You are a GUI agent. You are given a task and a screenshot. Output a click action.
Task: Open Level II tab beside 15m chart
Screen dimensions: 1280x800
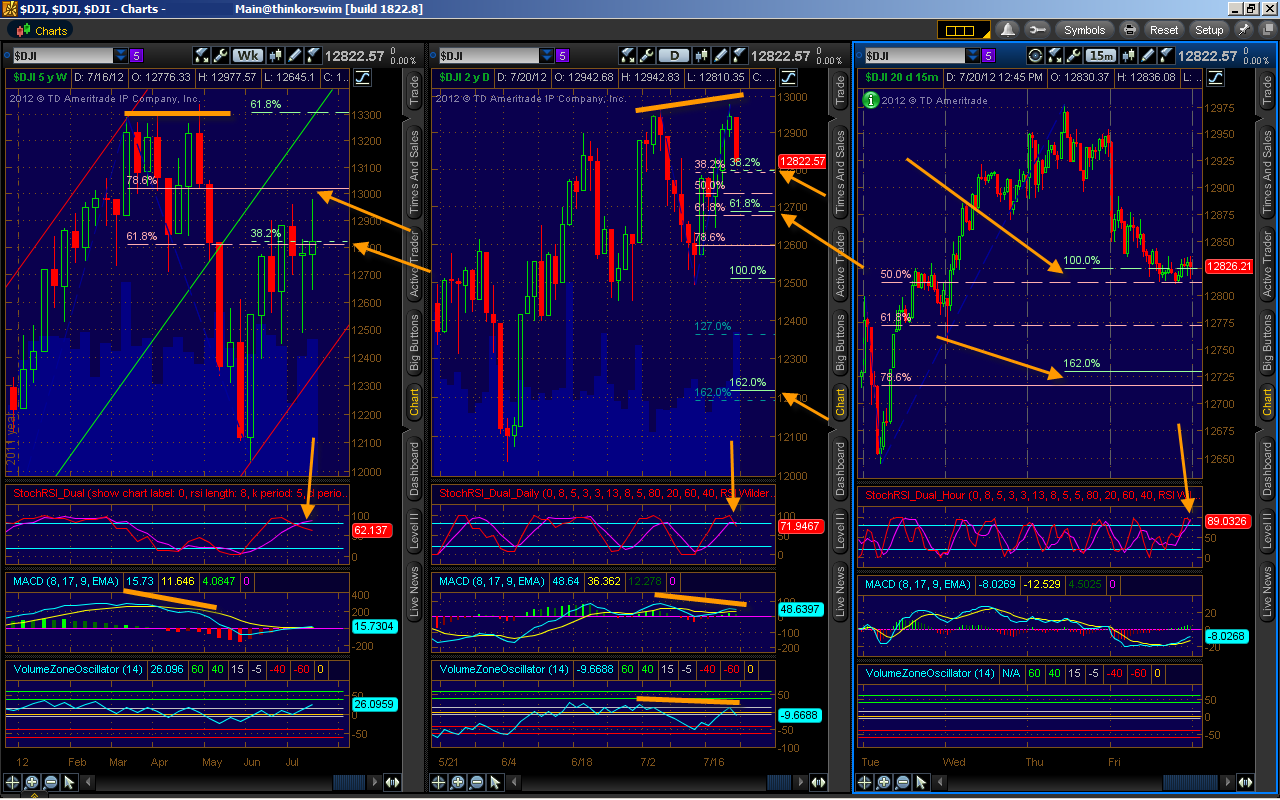(x=1268, y=530)
